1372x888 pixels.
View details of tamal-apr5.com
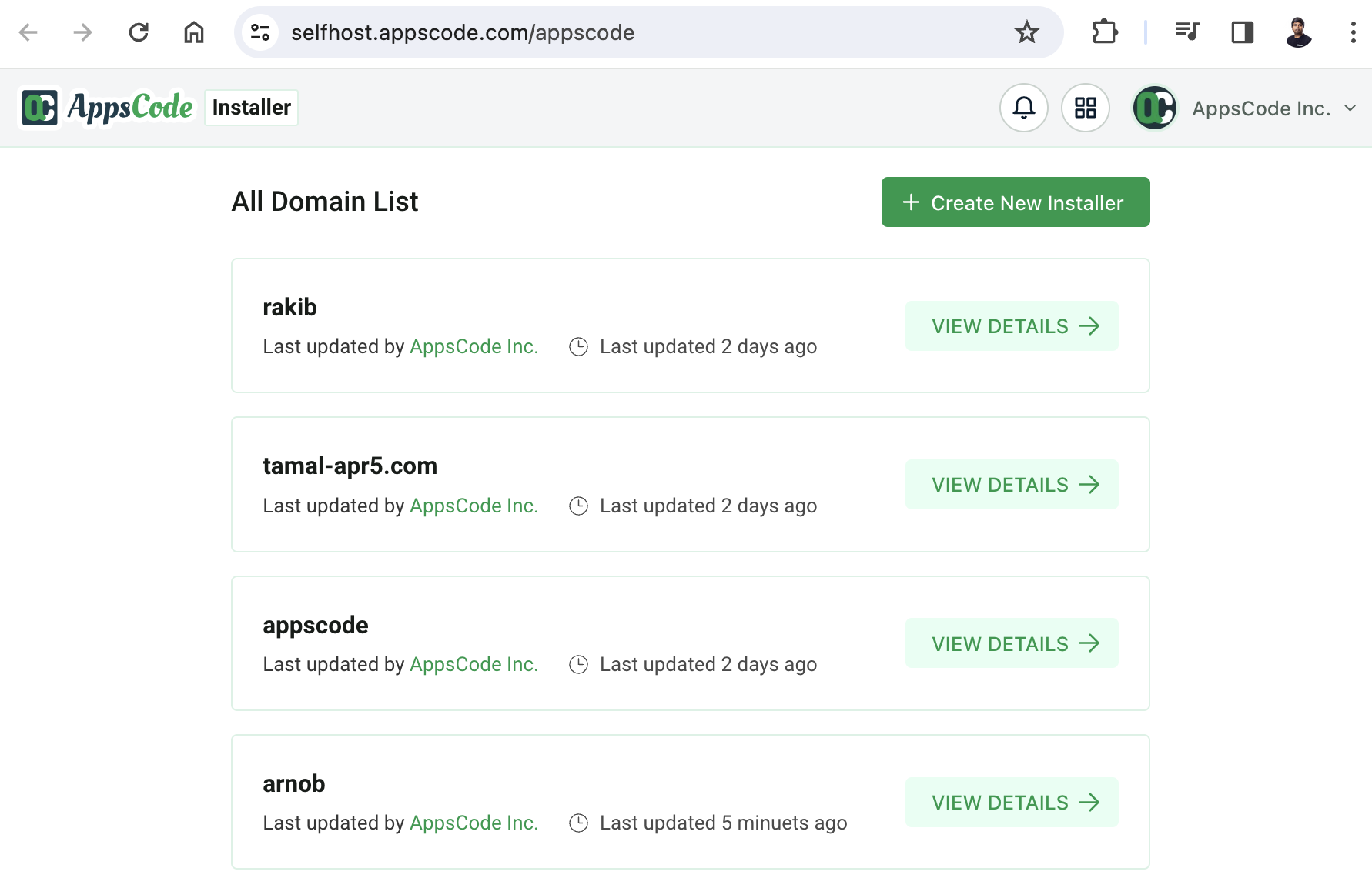point(1011,484)
